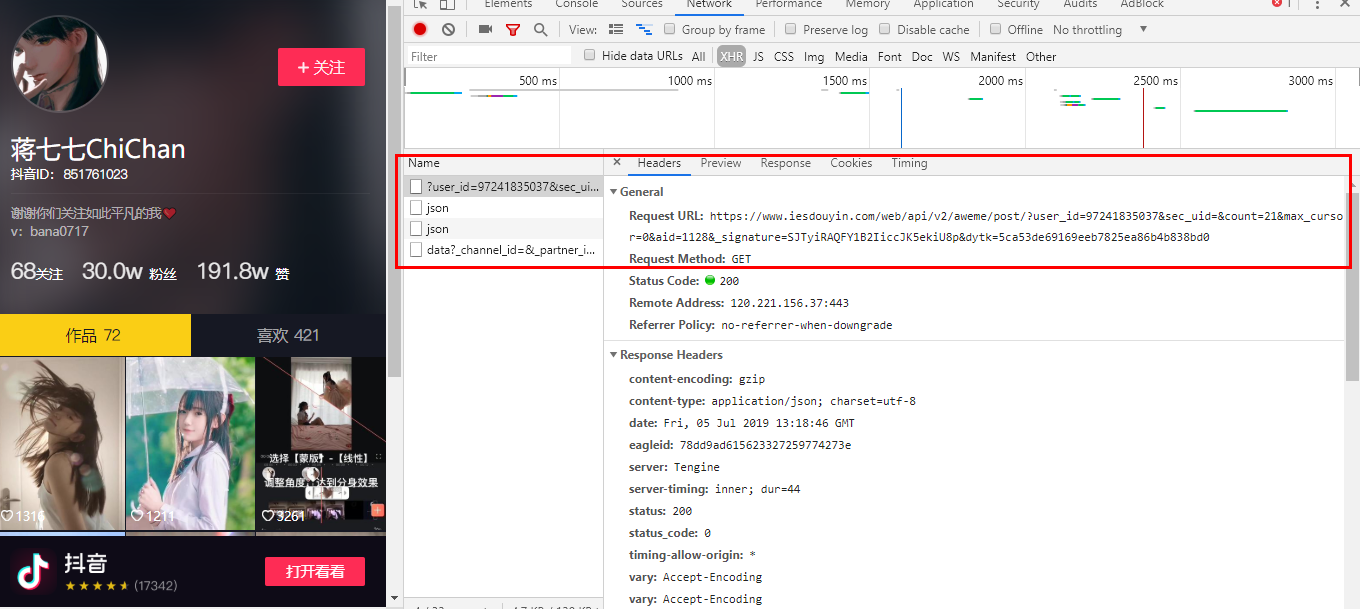Viewport: 1360px width, 609px height.
Task: Filter requests by Other
Action: [x=1041, y=57]
